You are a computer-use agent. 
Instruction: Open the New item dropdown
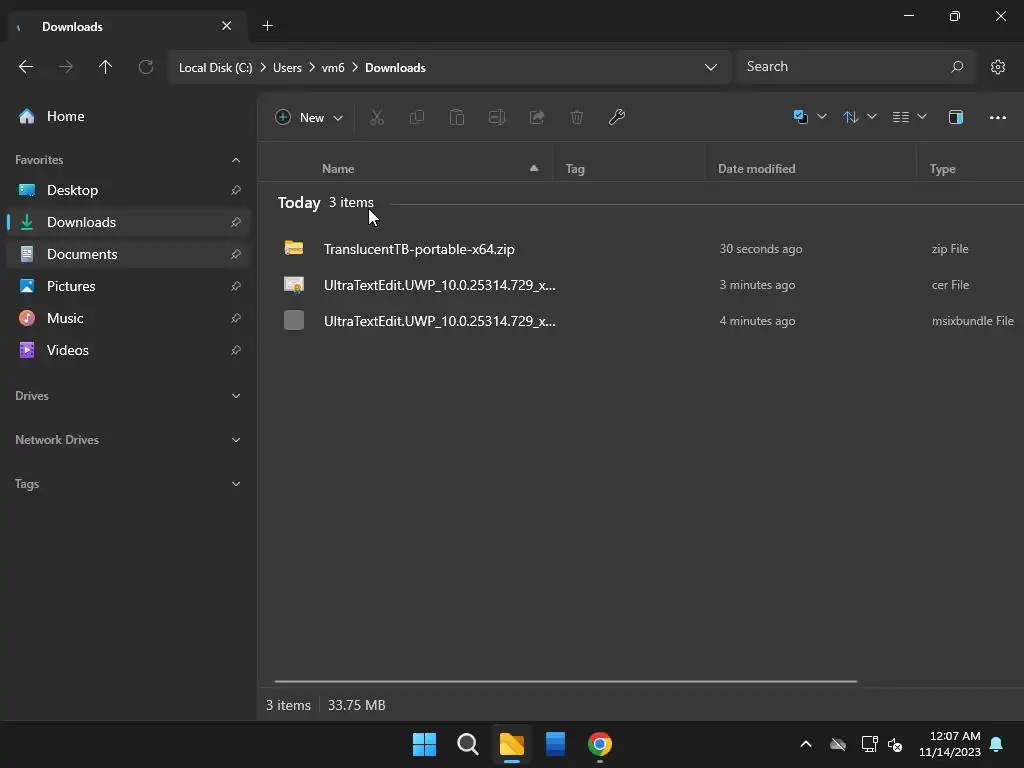[309, 118]
